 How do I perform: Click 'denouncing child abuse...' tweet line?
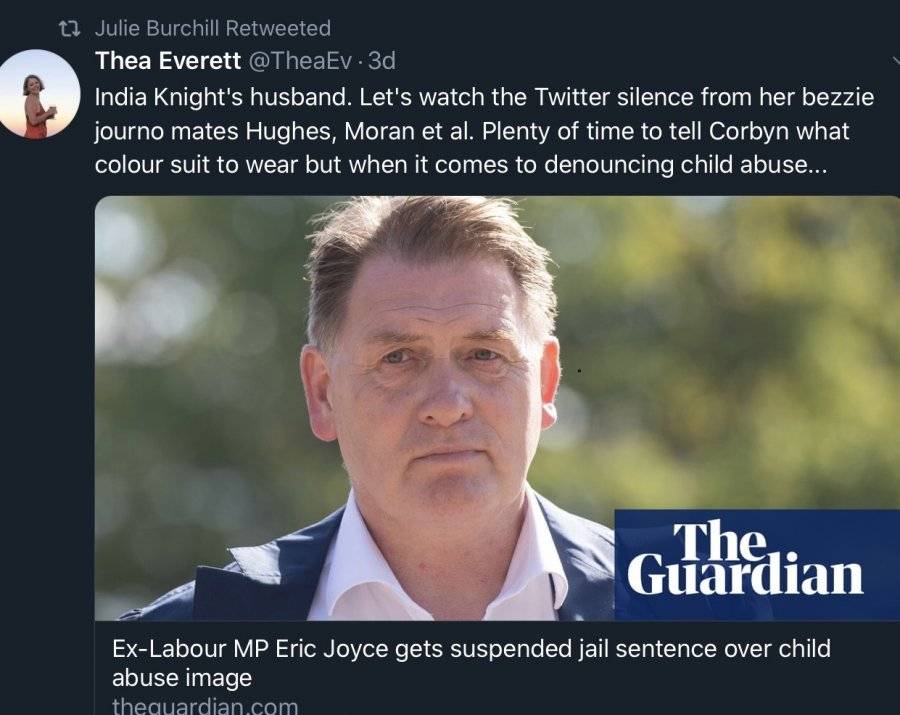pyautogui.click(x=685, y=165)
